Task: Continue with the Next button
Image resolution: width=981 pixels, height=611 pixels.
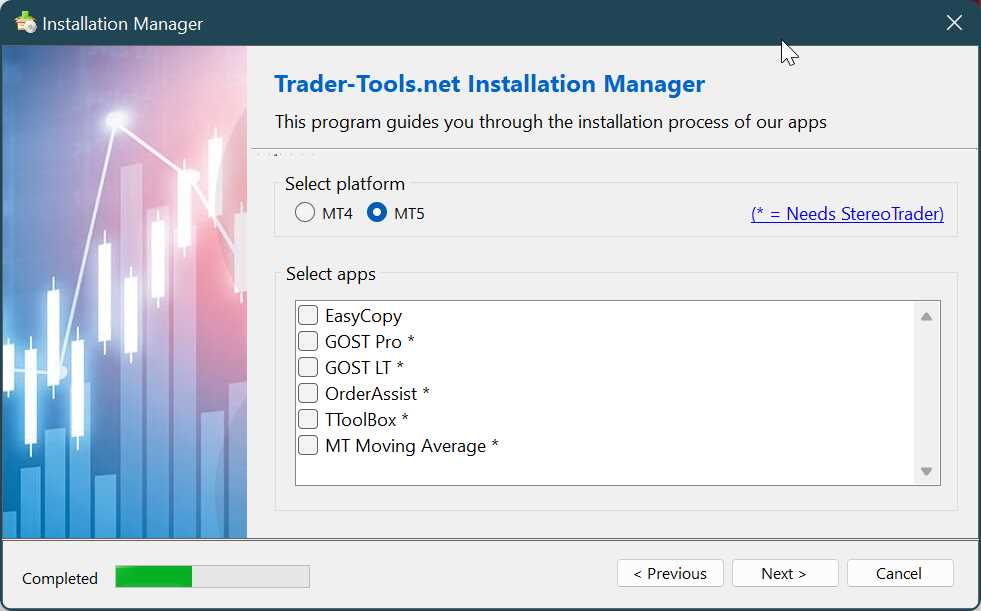Action: click(785, 573)
